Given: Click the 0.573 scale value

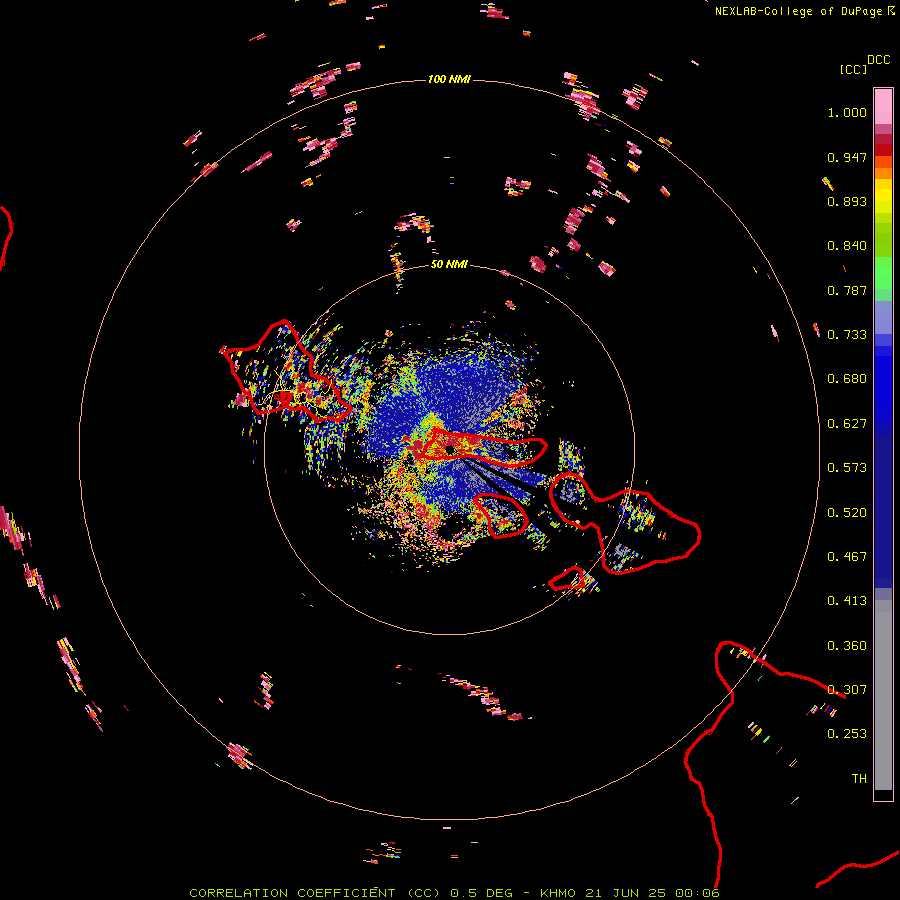Looking at the screenshot, I should 847,468.
